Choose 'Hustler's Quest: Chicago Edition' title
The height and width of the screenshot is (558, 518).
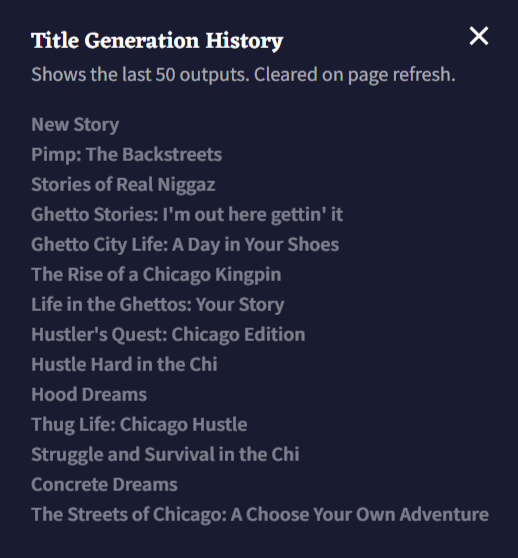(168, 335)
